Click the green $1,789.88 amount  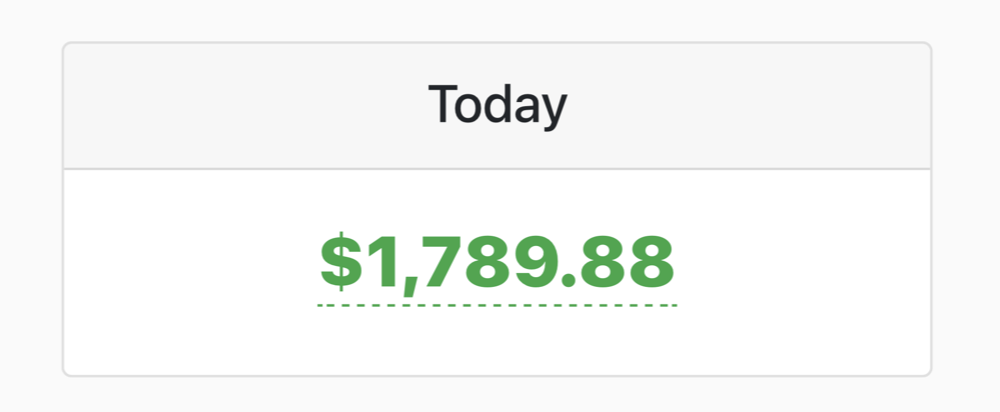497,261
